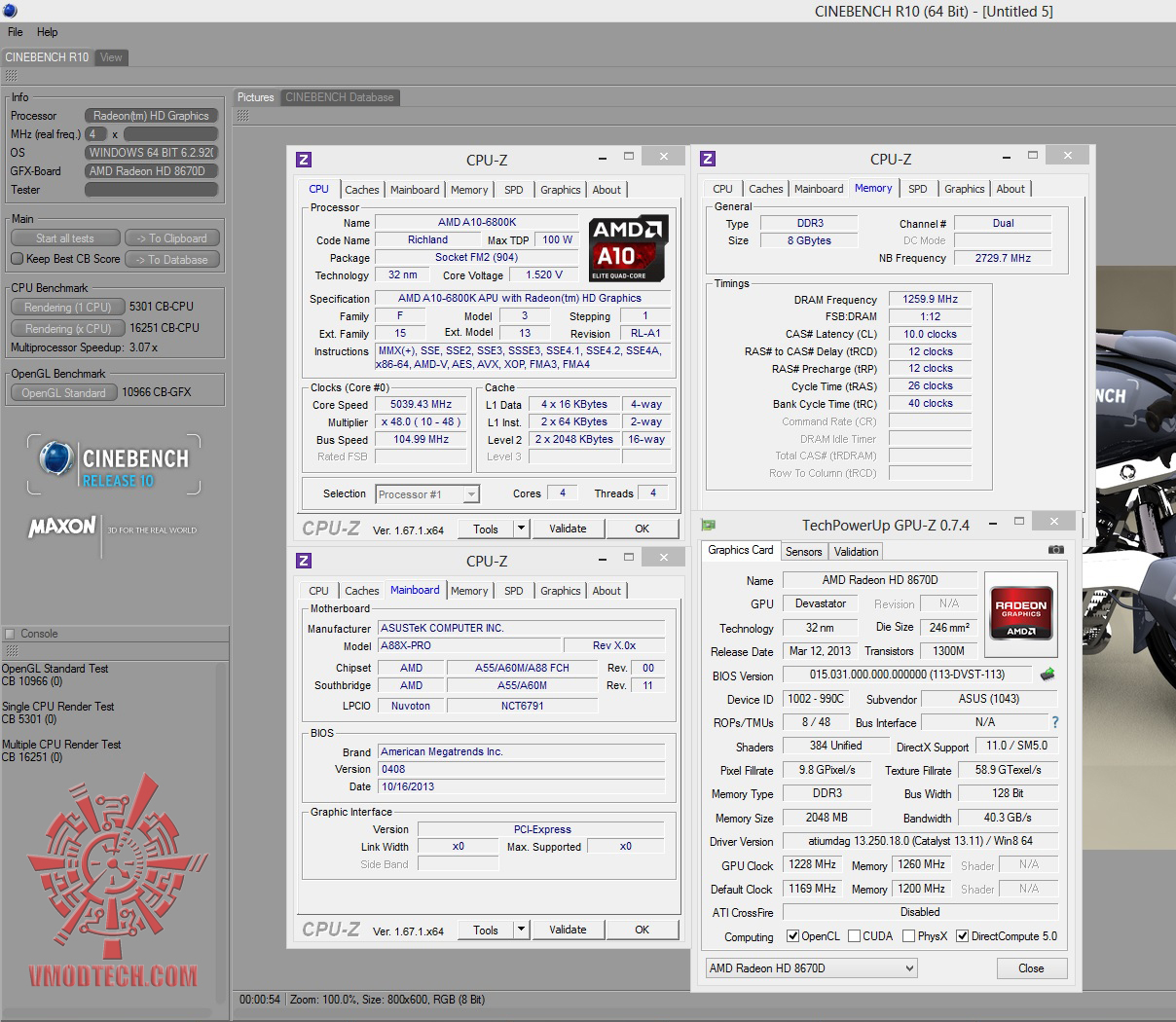The width and height of the screenshot is (1176, 1022).
Task: Enable the PhysX checkbox in GPU-Z
Action: click(x=908, y=936)
